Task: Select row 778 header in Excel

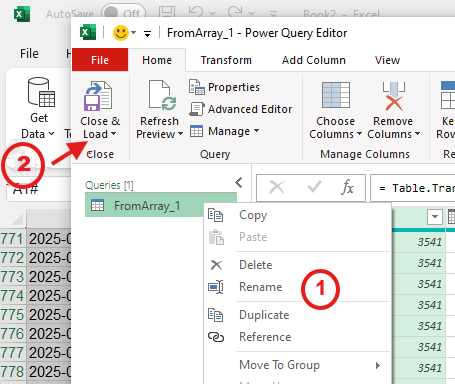Action: [13, 372]
